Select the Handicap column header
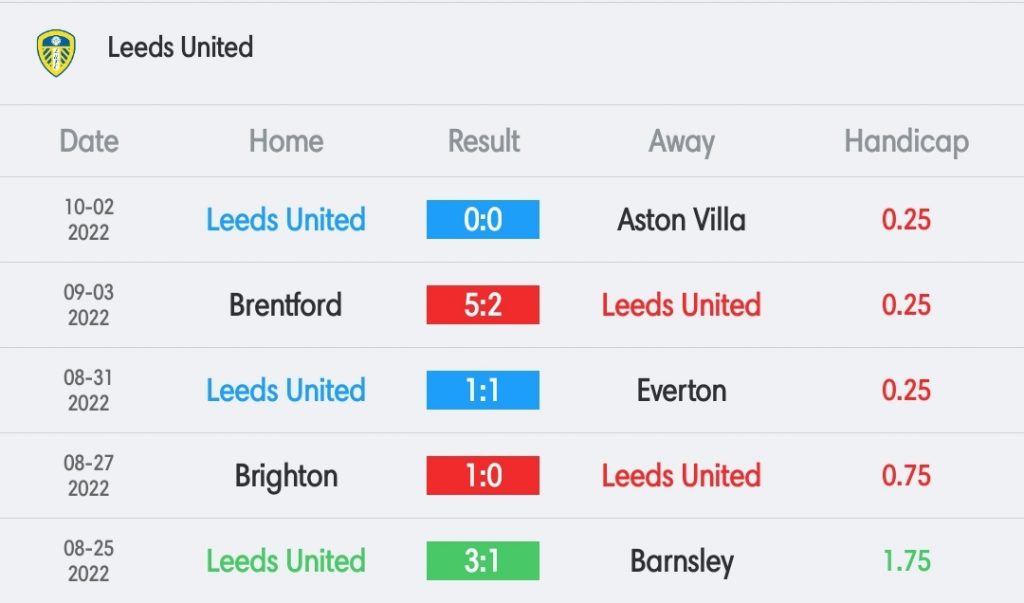Image resolution: width=1024 pixels, height=603 pixels. coord(906,142)
